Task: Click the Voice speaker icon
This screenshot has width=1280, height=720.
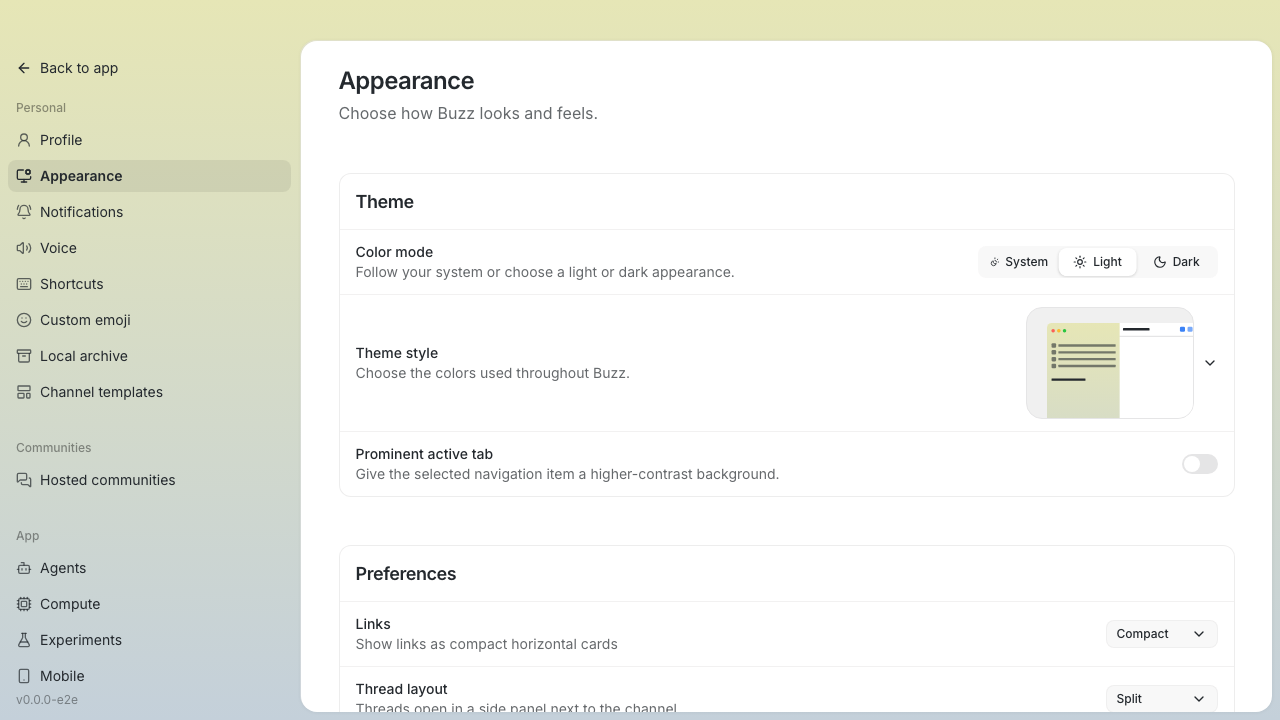Action: pyautogui.click(x=24, y=248)
